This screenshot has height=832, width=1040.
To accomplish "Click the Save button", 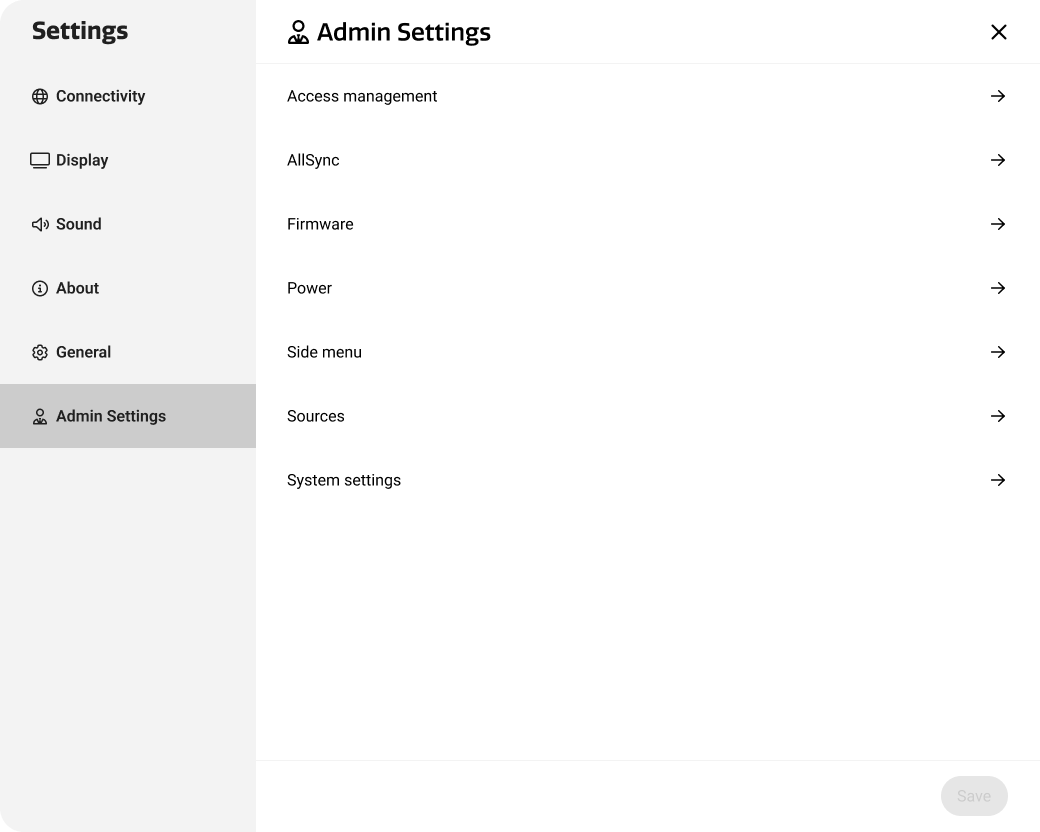I will (x=974, y=796).
